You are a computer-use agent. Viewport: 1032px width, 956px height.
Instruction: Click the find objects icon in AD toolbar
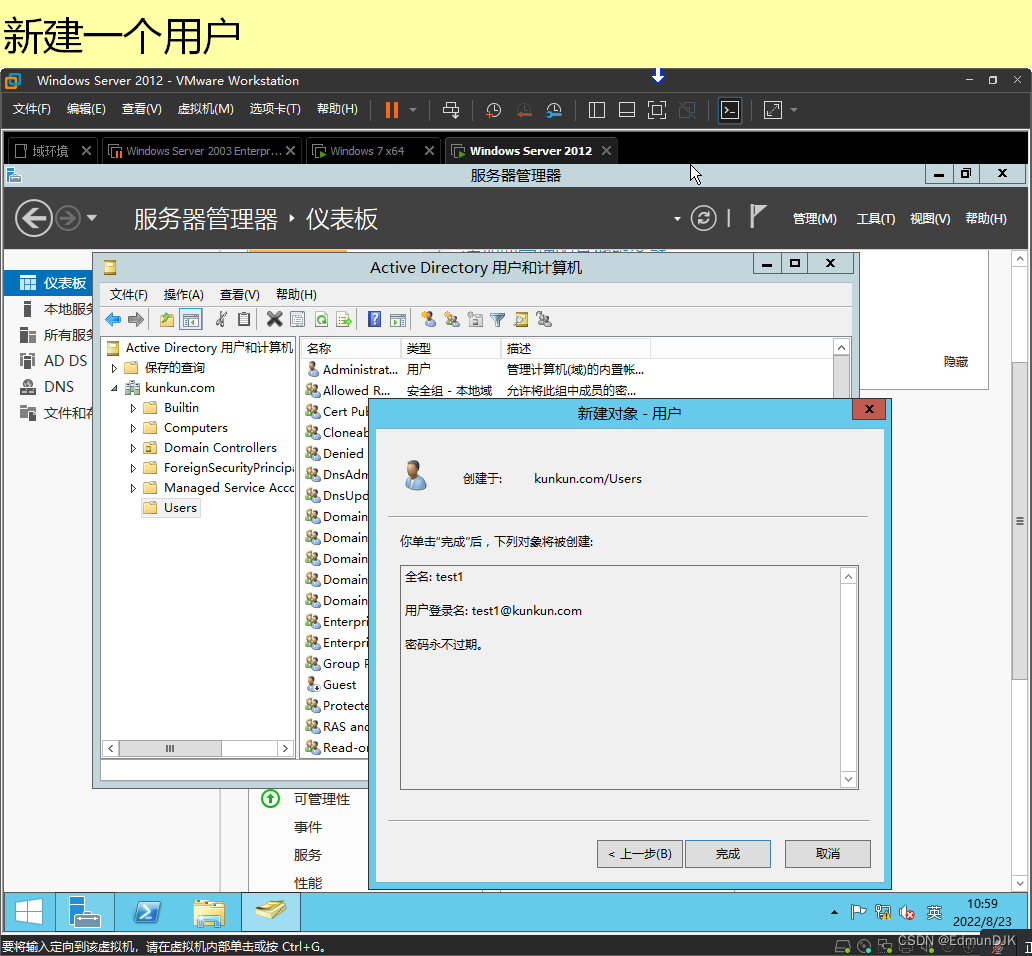tap(521, 320)
